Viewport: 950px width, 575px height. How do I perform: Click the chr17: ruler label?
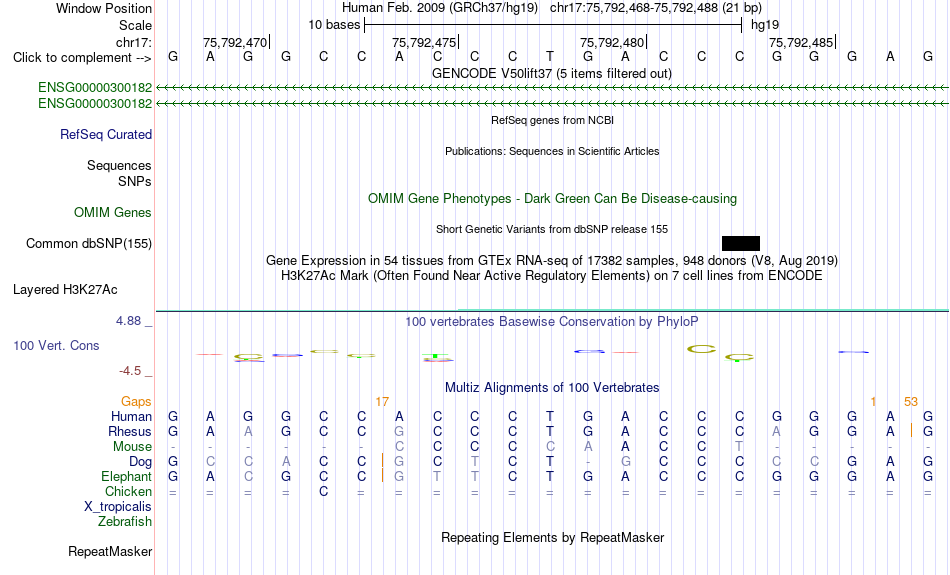[134, 42]
